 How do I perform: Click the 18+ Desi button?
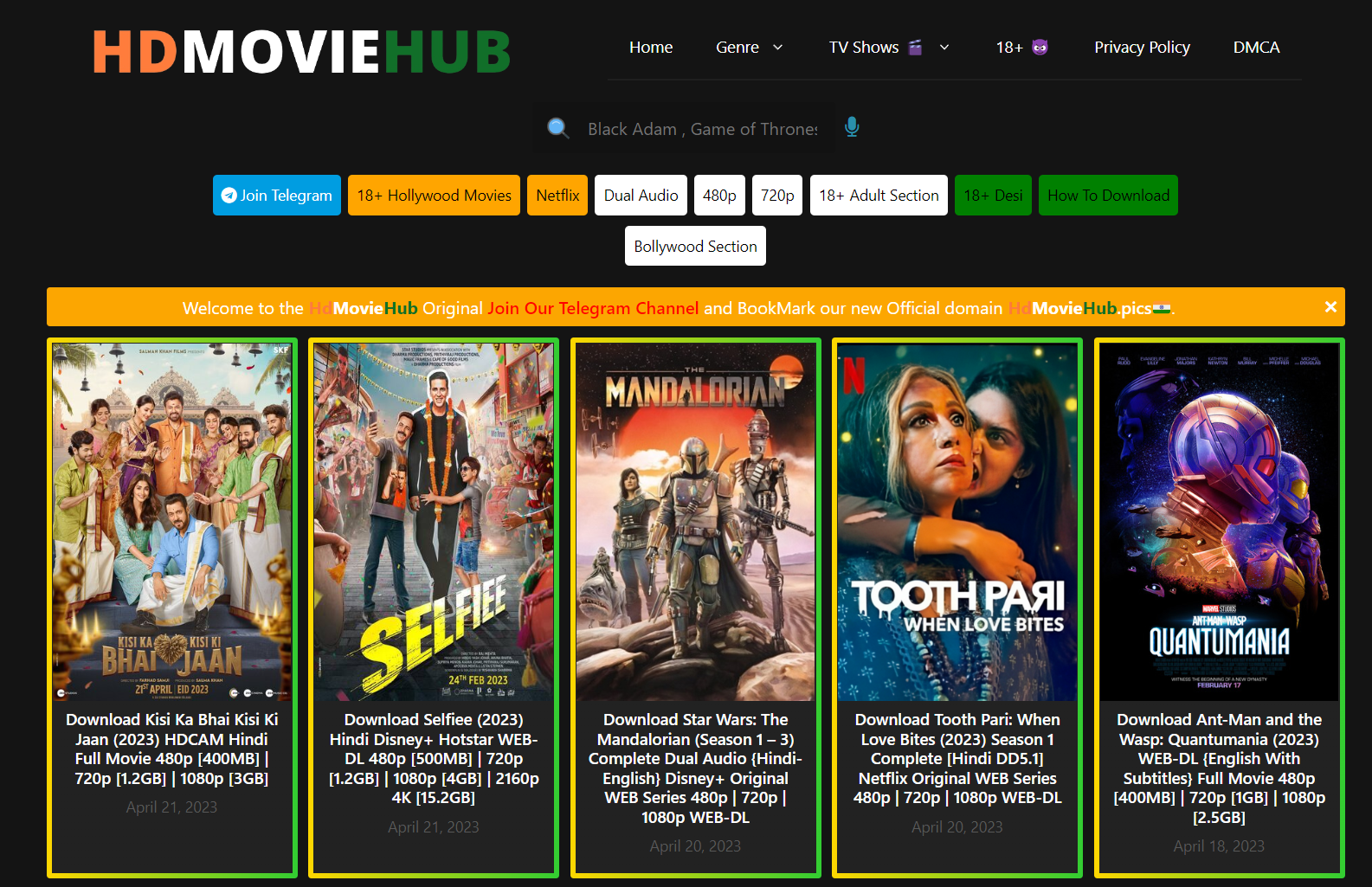[993, 196]
